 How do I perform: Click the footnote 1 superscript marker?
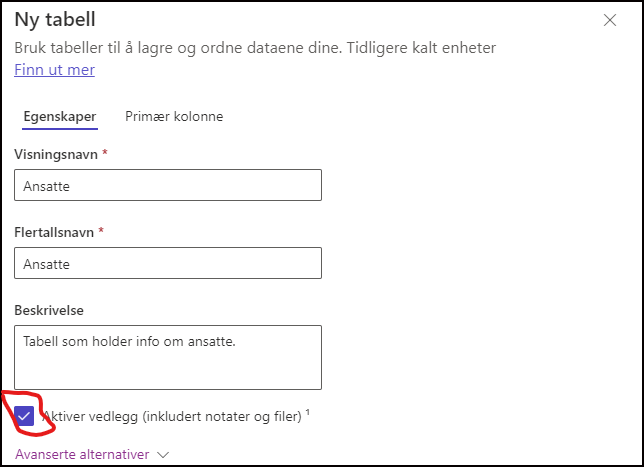[x=308, y=412]
